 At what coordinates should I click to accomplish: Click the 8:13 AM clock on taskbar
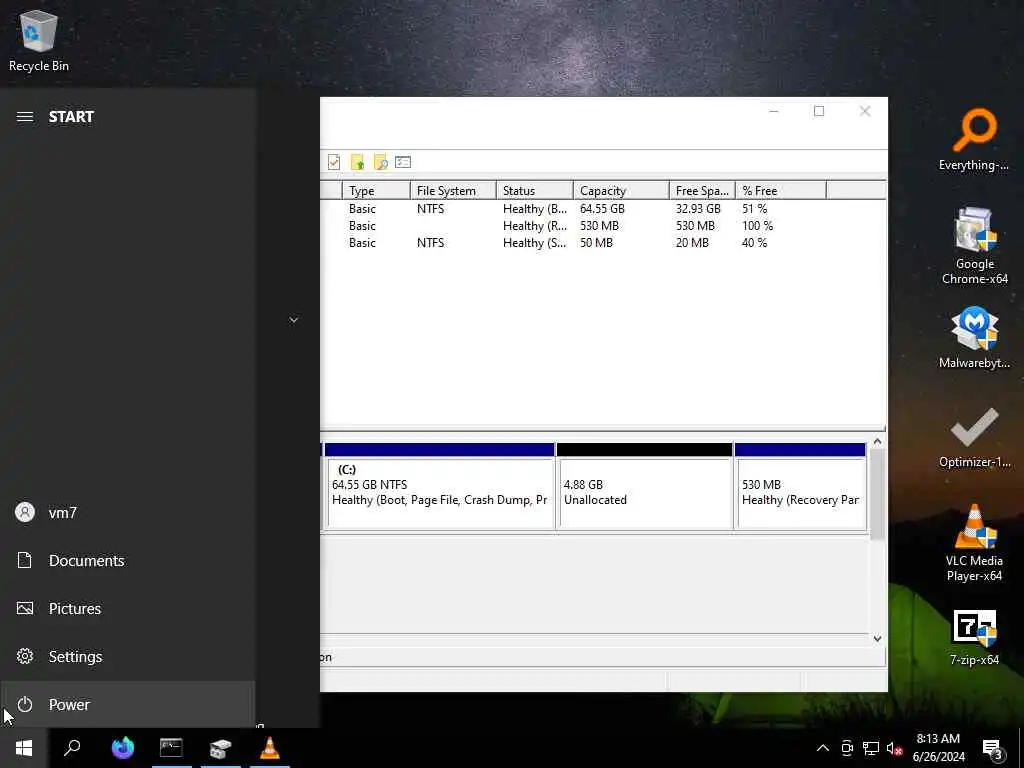[938, 739]
